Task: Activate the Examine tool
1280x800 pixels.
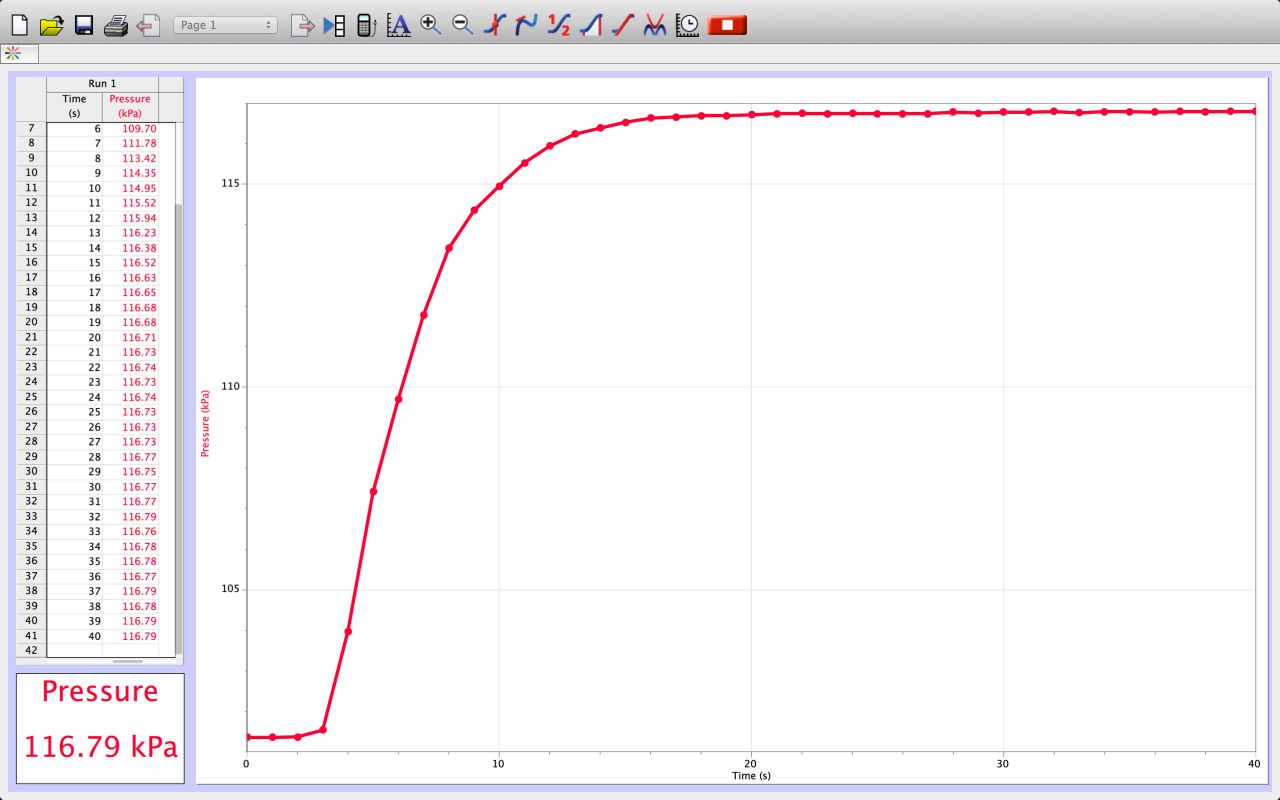Action: [x=494, y=25]
